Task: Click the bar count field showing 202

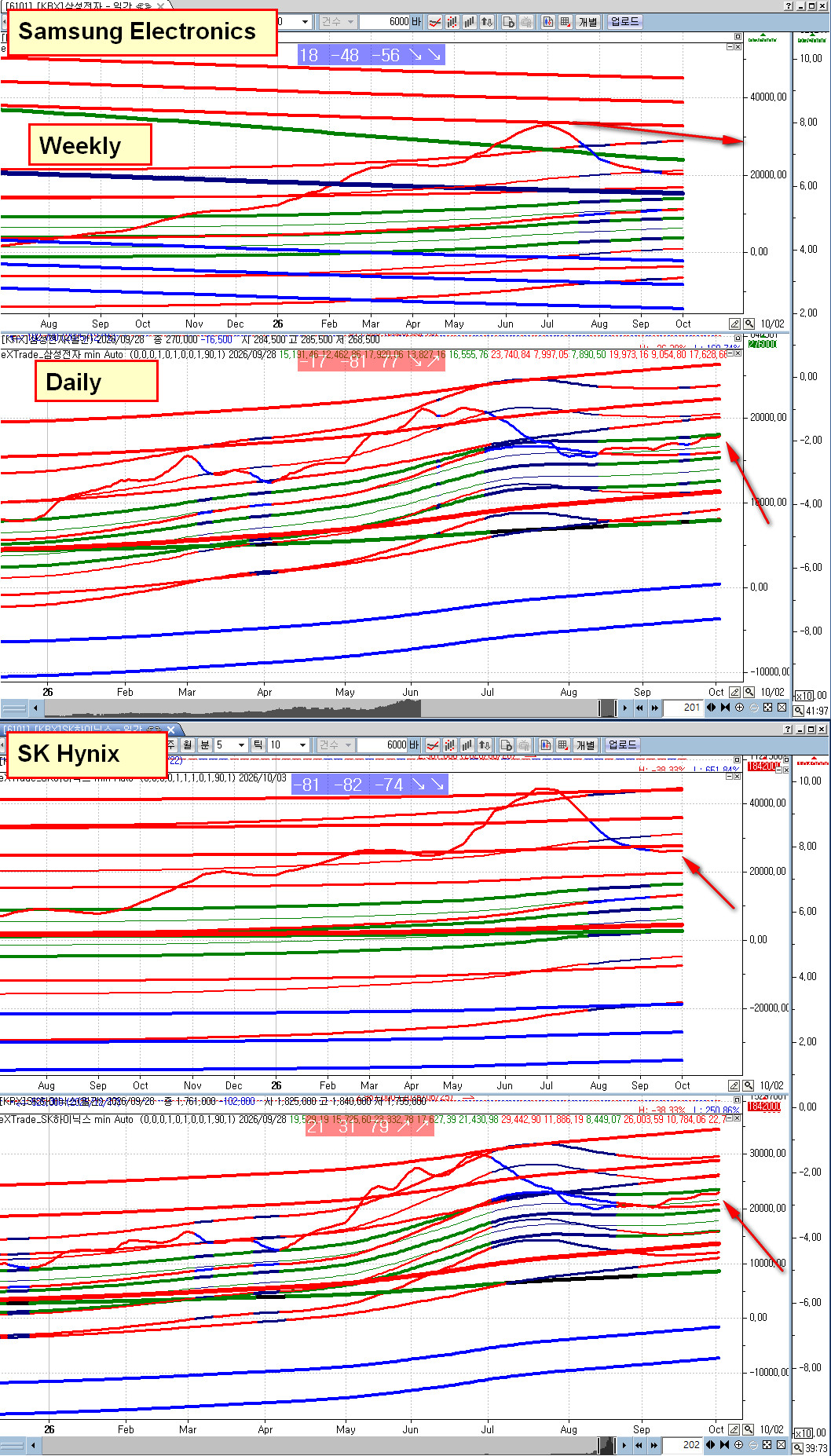Action: coord(682,1445)
